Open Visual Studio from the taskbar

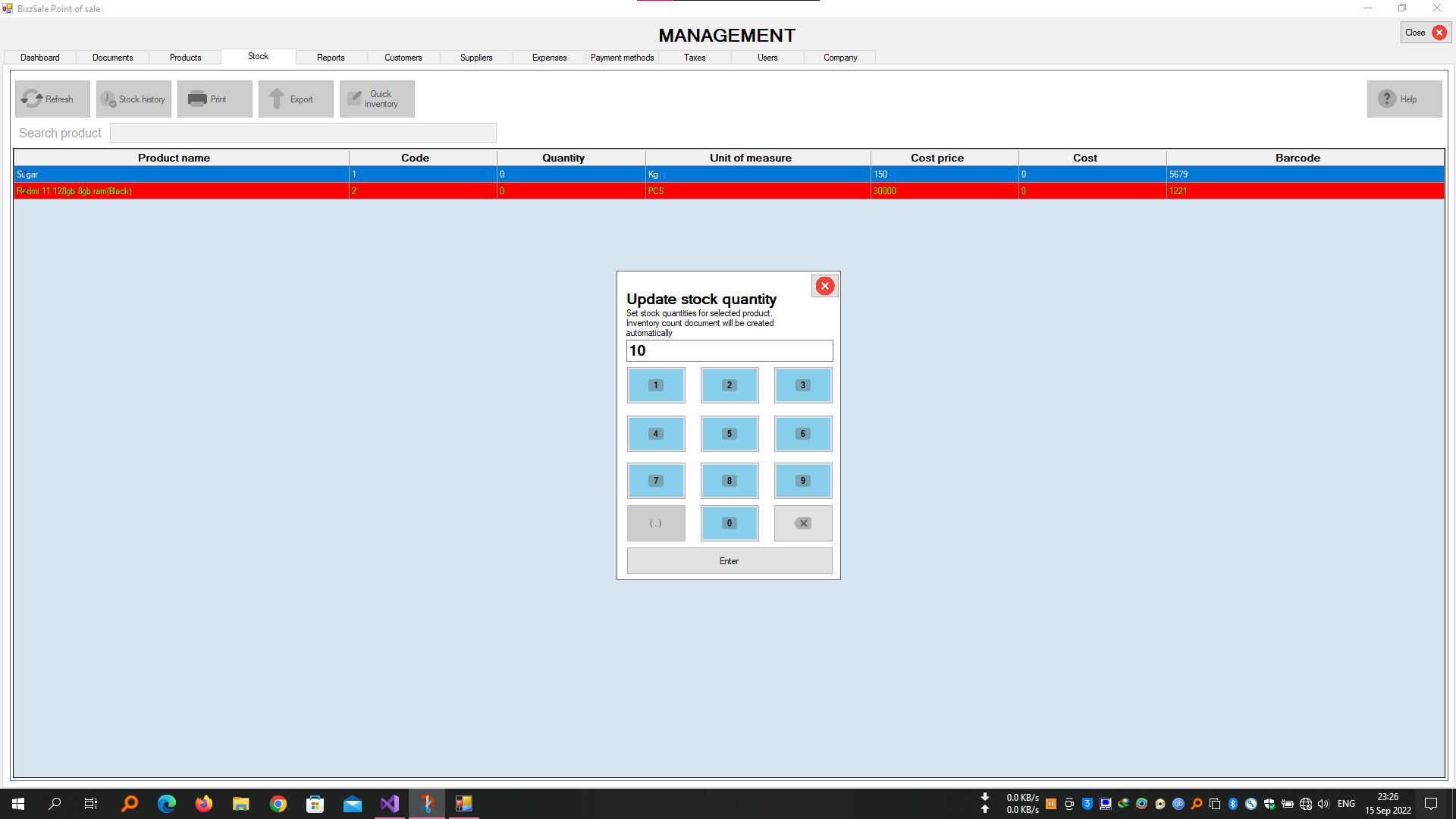click(x=390, y=804)
